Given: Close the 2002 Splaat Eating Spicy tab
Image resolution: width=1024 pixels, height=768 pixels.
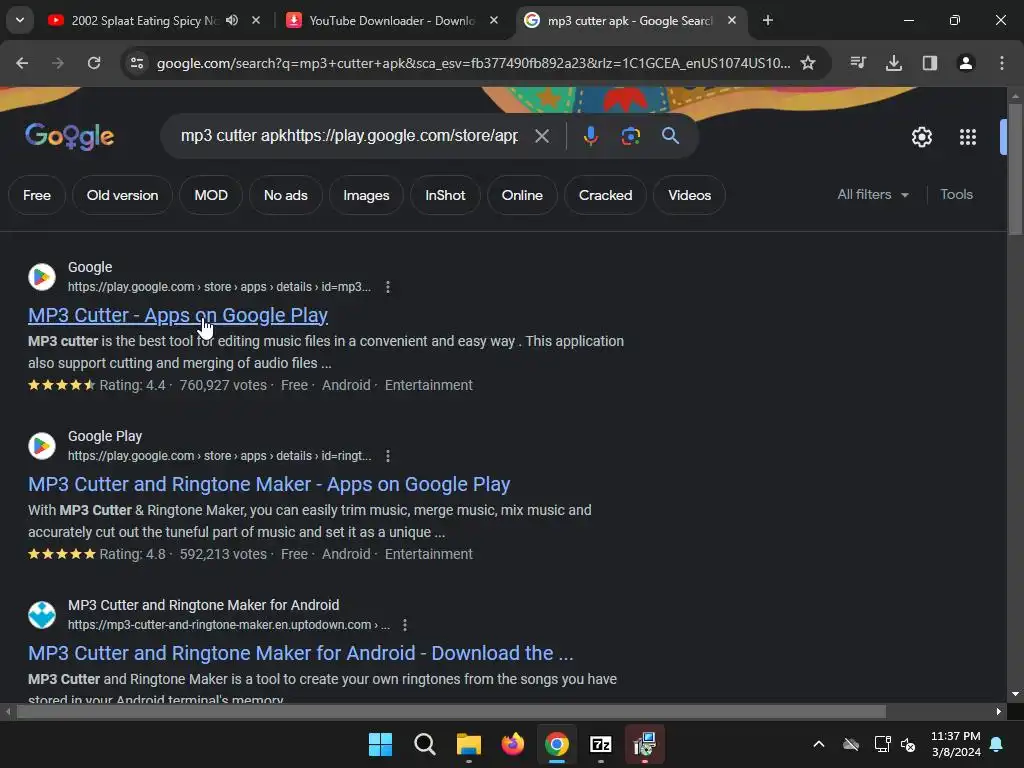Looking at the screenshot, I should (256, 20).
